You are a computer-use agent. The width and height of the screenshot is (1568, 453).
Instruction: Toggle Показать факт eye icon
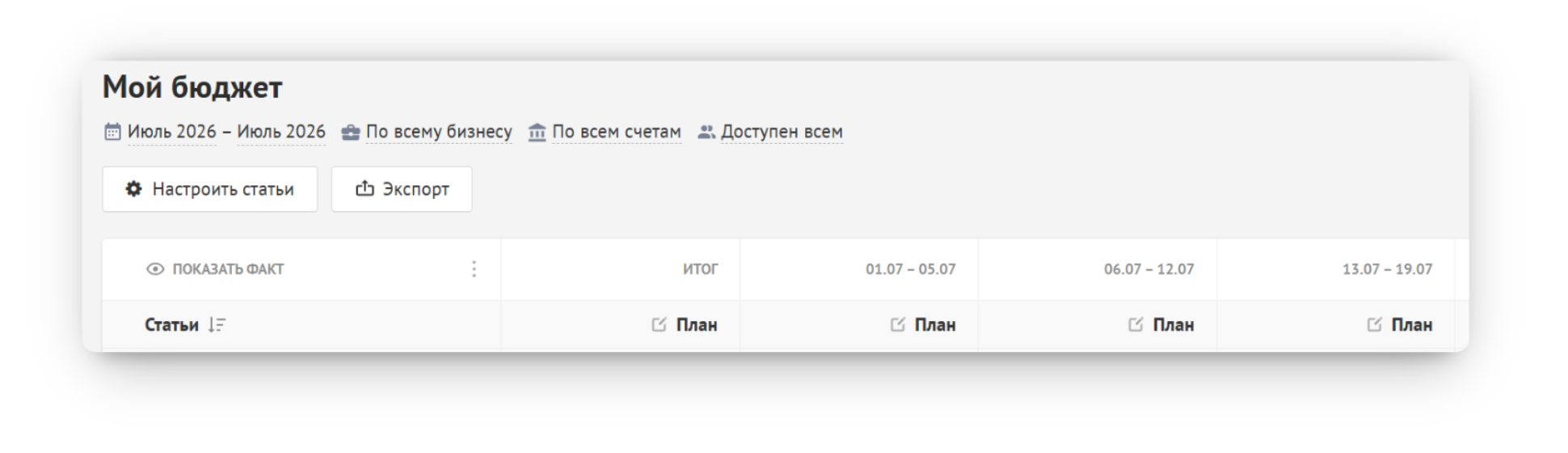tap(155, 269)
